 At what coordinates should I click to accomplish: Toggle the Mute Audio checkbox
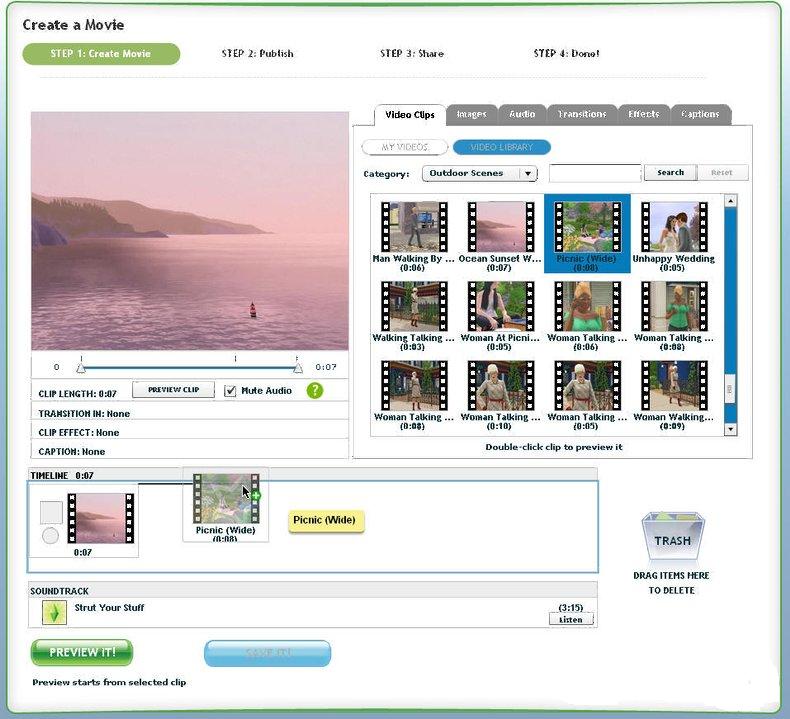[x=231, y=390]
